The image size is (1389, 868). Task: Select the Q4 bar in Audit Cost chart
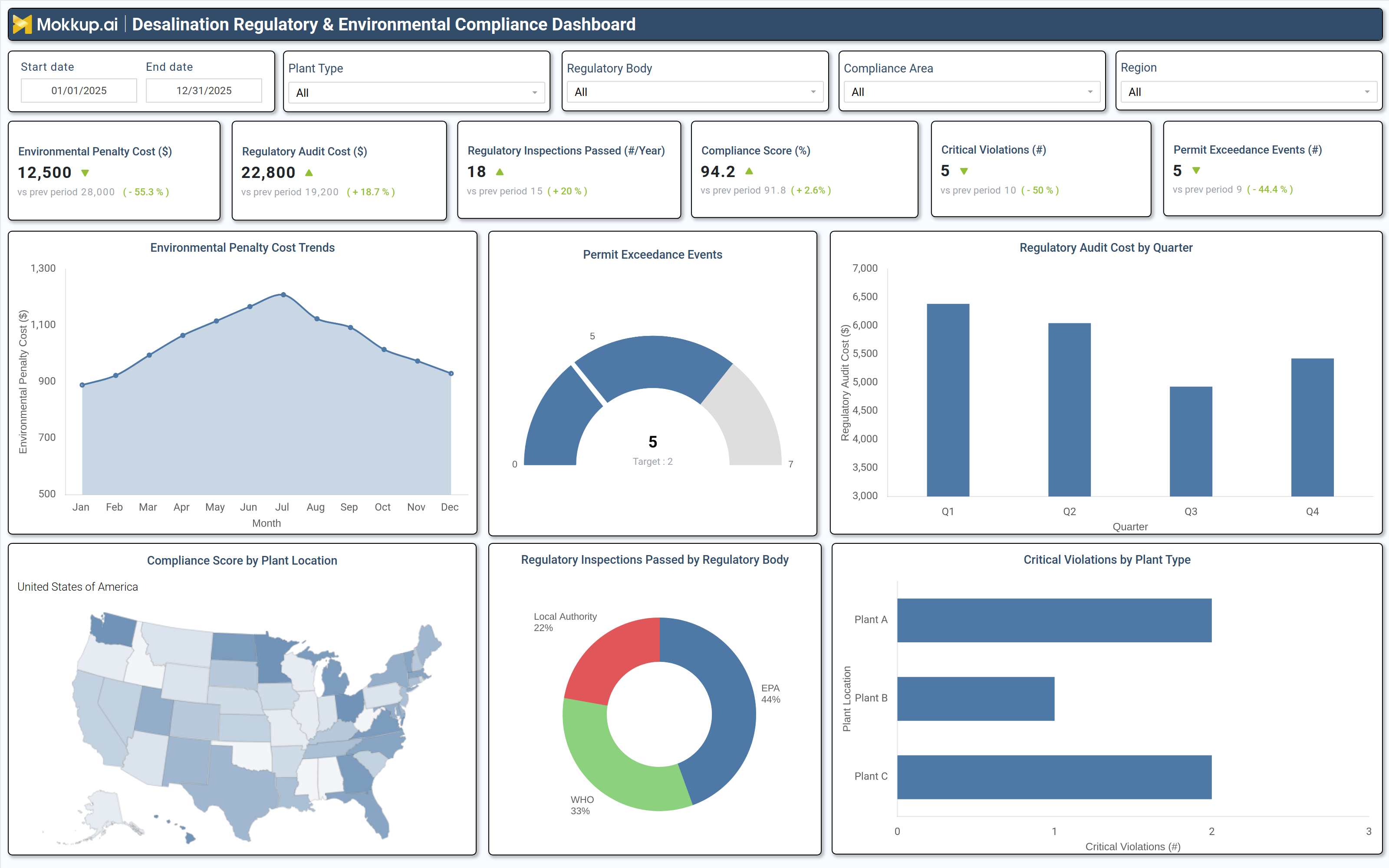[1312, 427]
